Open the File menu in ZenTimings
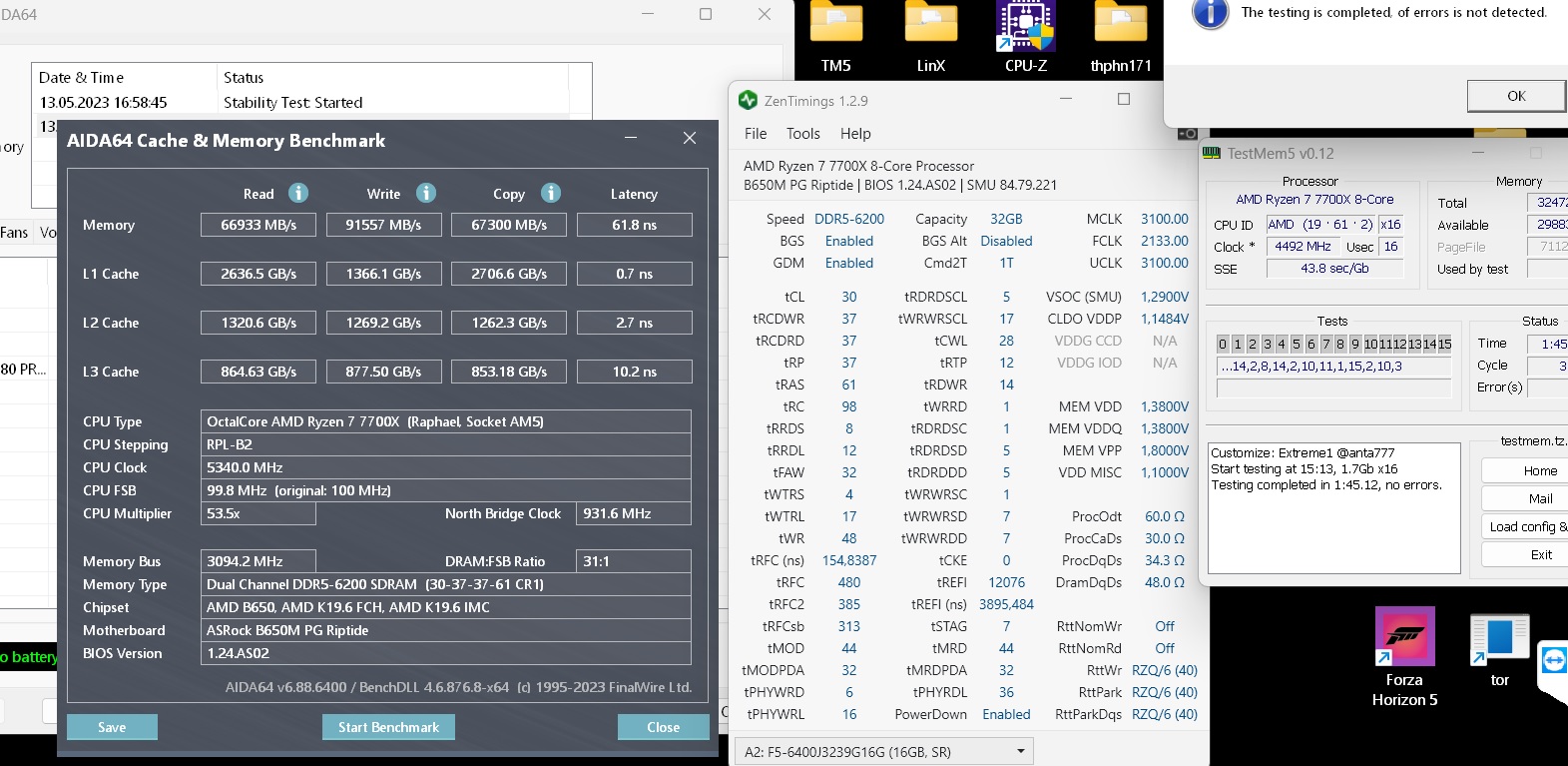 tap(756, 134)
